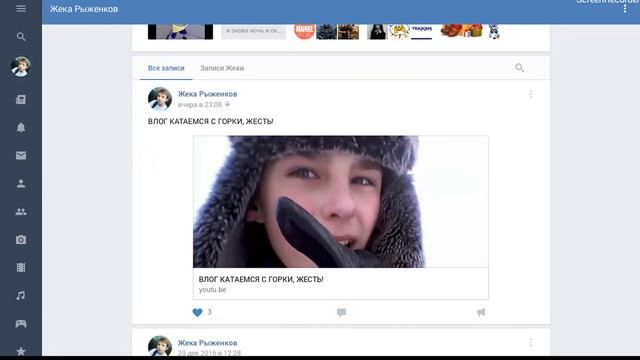Open friends single-person icon
The height and width of the screenshot is (360, 640).
21,184
